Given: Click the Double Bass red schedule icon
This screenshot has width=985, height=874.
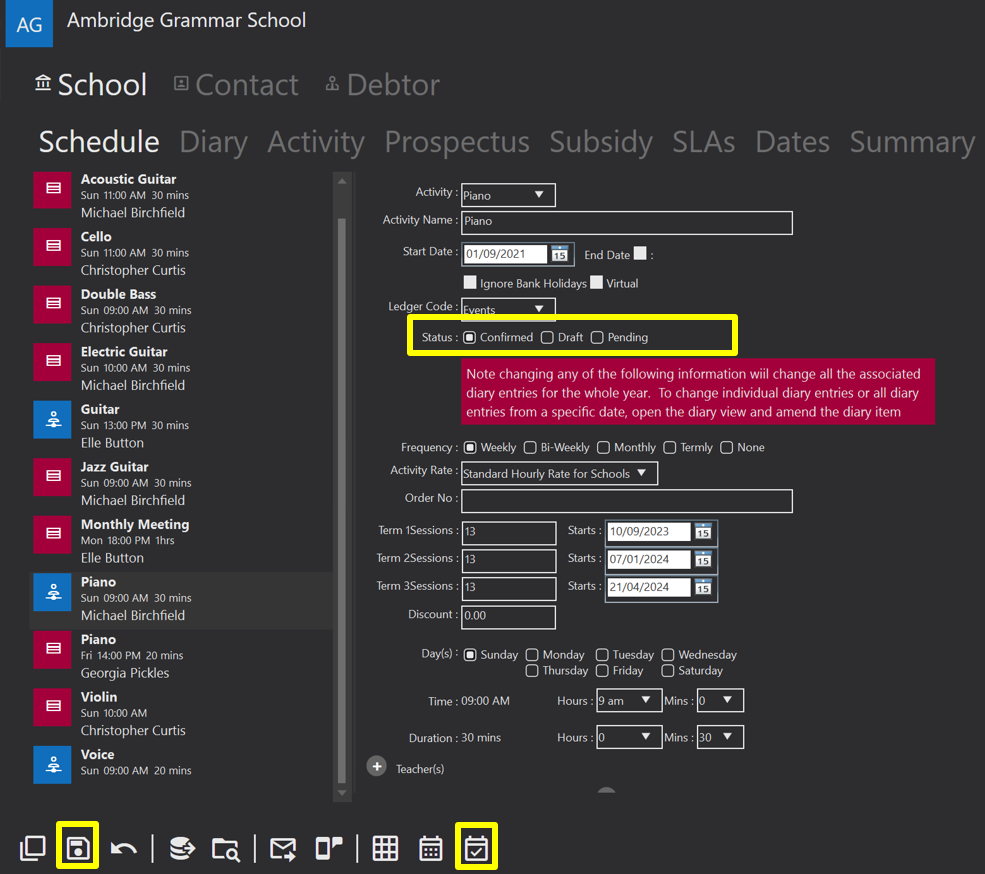Looking at the screenshot, I should click(x=53, y=304).
